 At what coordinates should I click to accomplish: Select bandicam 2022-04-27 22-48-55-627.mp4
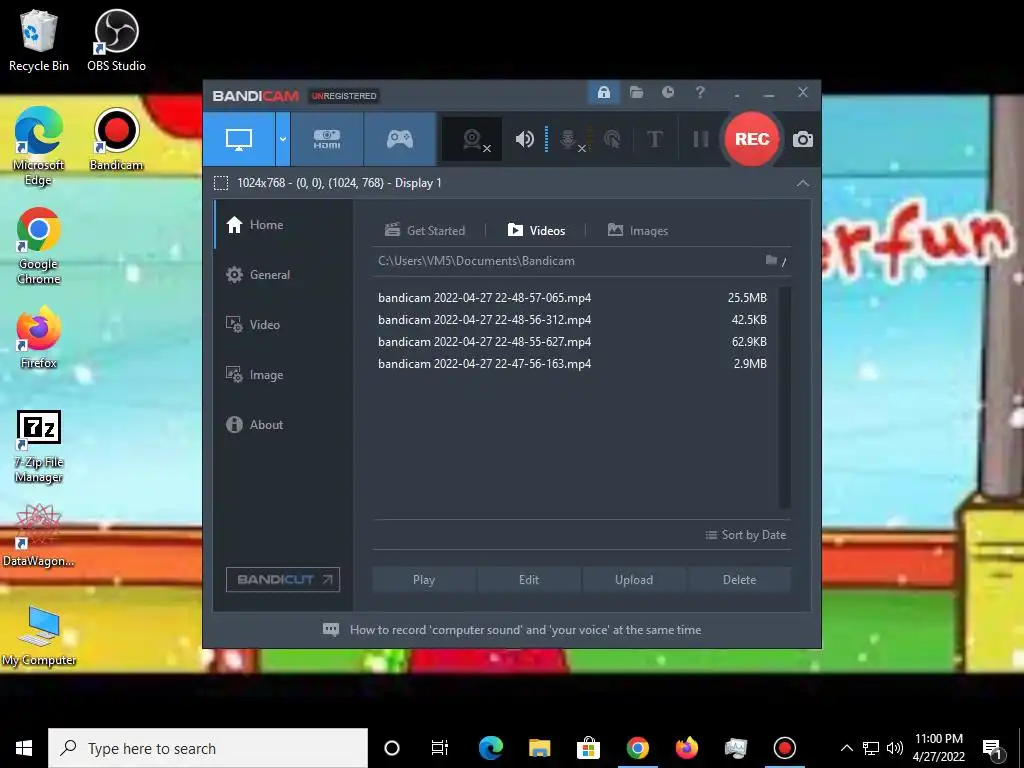click(573, 342)
